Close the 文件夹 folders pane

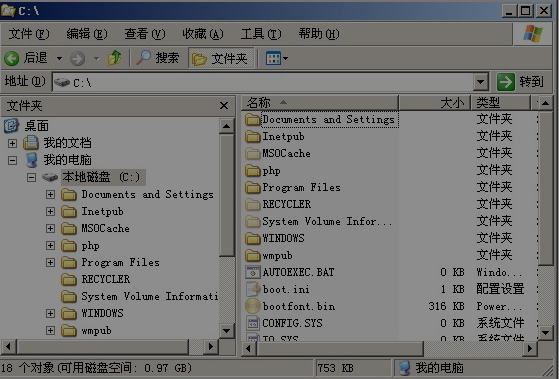pyautogui.click(x=224, y=106)
